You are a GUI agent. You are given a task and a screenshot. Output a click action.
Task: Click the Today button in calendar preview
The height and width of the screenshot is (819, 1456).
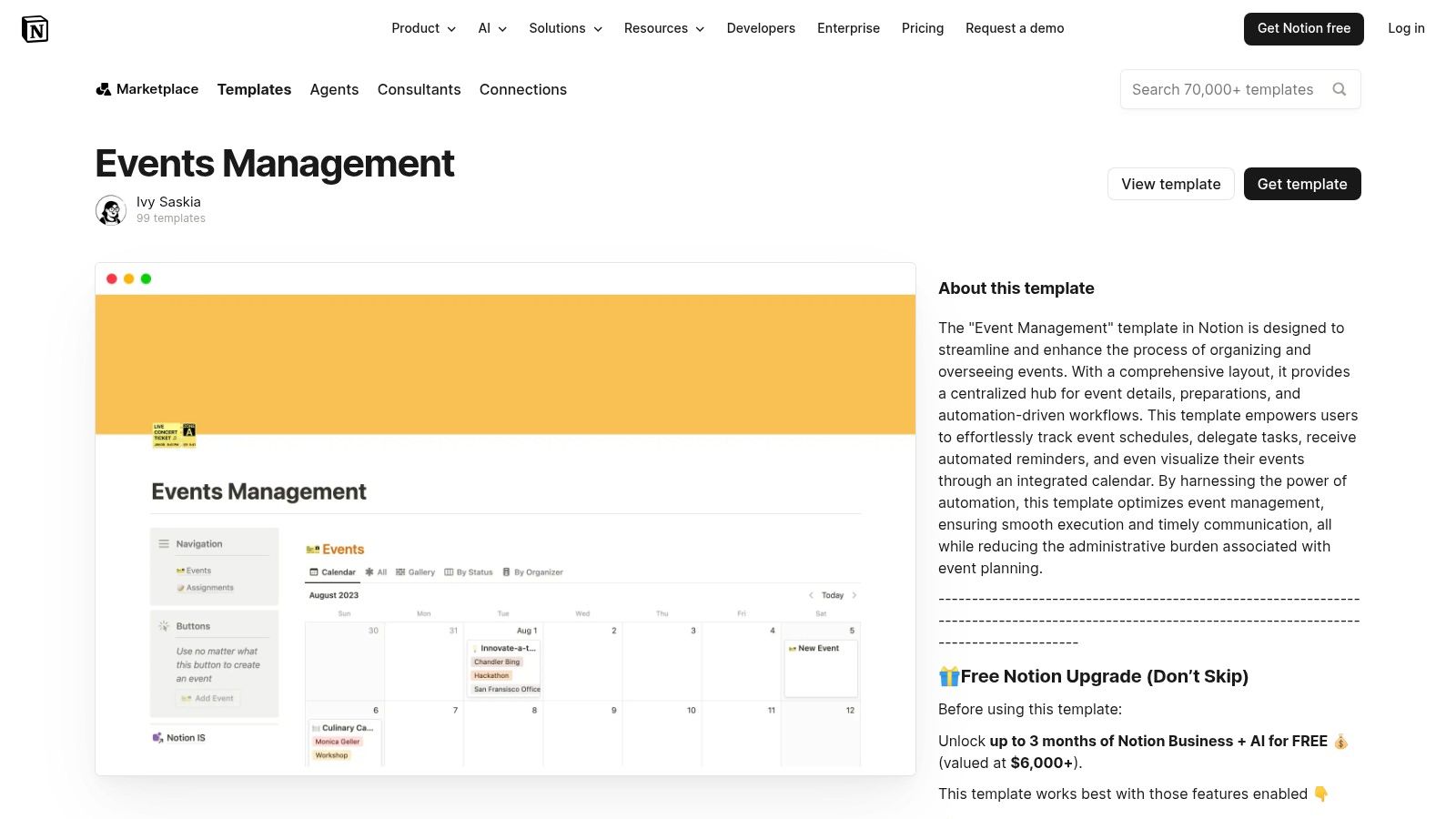click(x=833, y=595)
